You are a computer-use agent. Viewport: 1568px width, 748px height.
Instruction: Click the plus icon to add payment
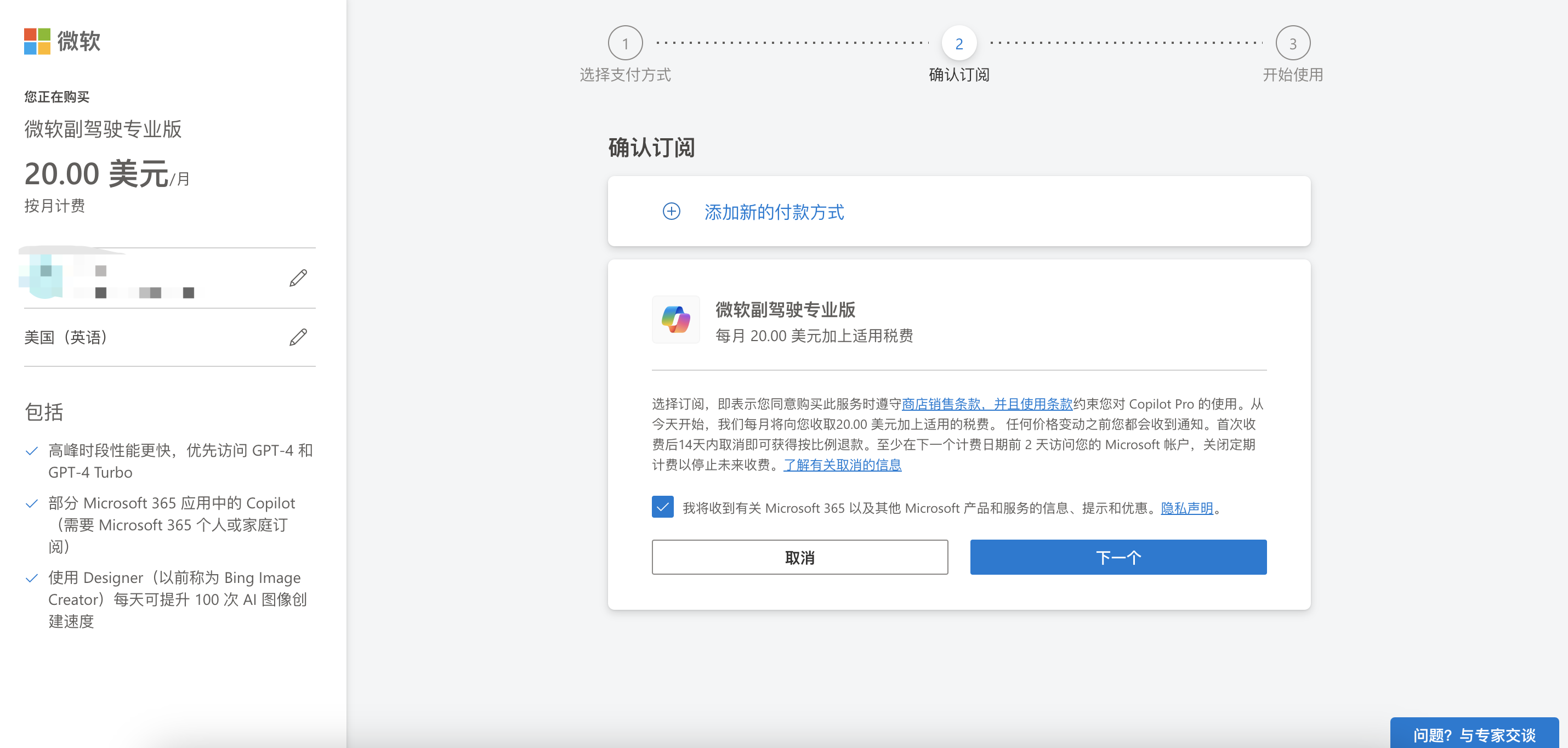[672, 211]
